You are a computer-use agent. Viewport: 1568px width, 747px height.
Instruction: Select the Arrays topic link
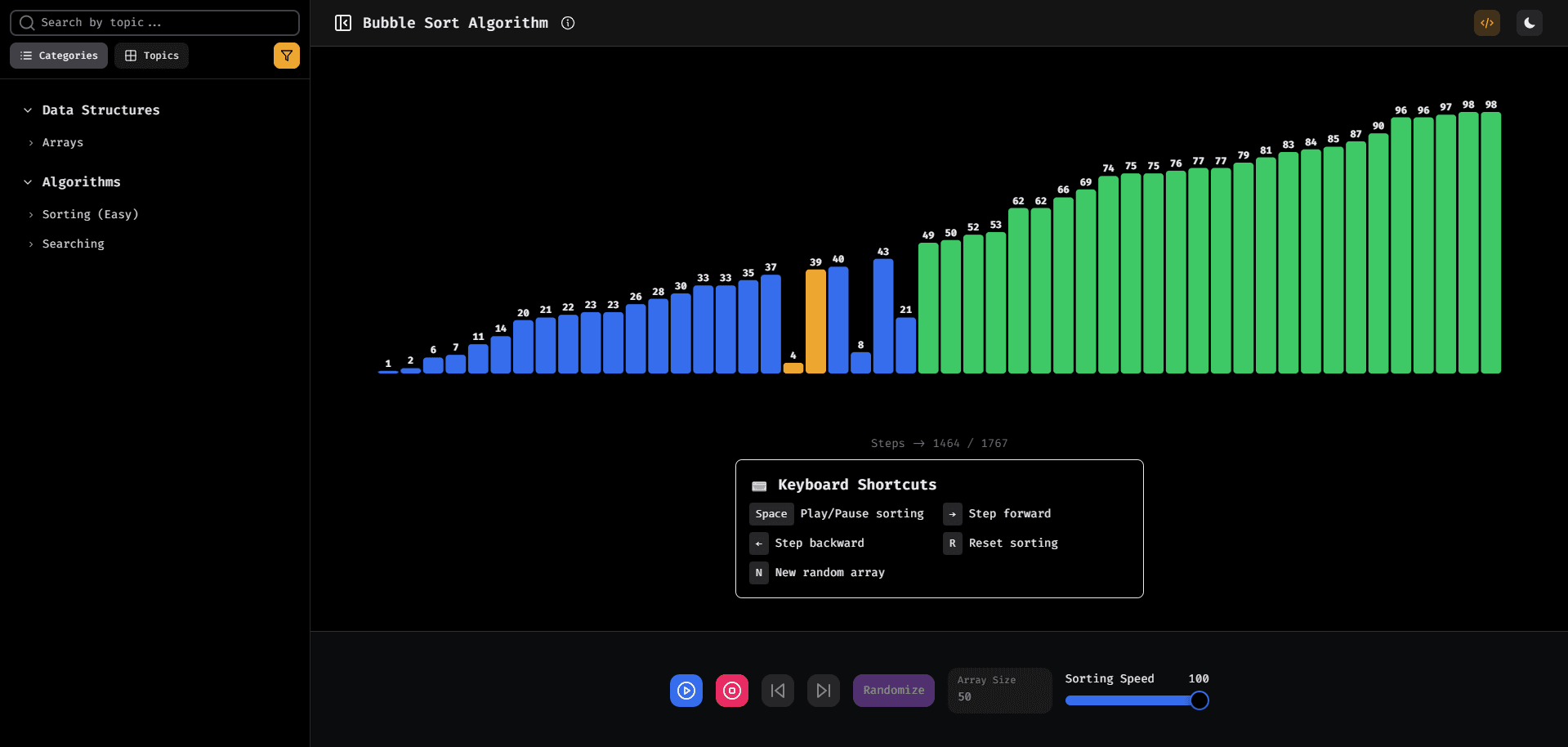click(x=62, y=142)
